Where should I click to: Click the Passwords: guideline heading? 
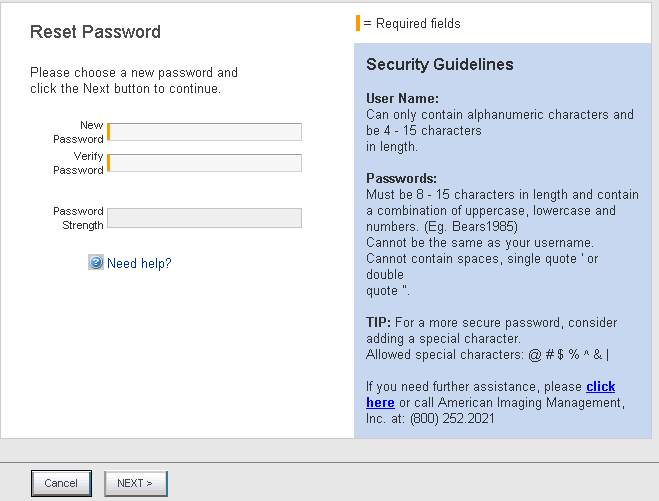coord(401,178)
